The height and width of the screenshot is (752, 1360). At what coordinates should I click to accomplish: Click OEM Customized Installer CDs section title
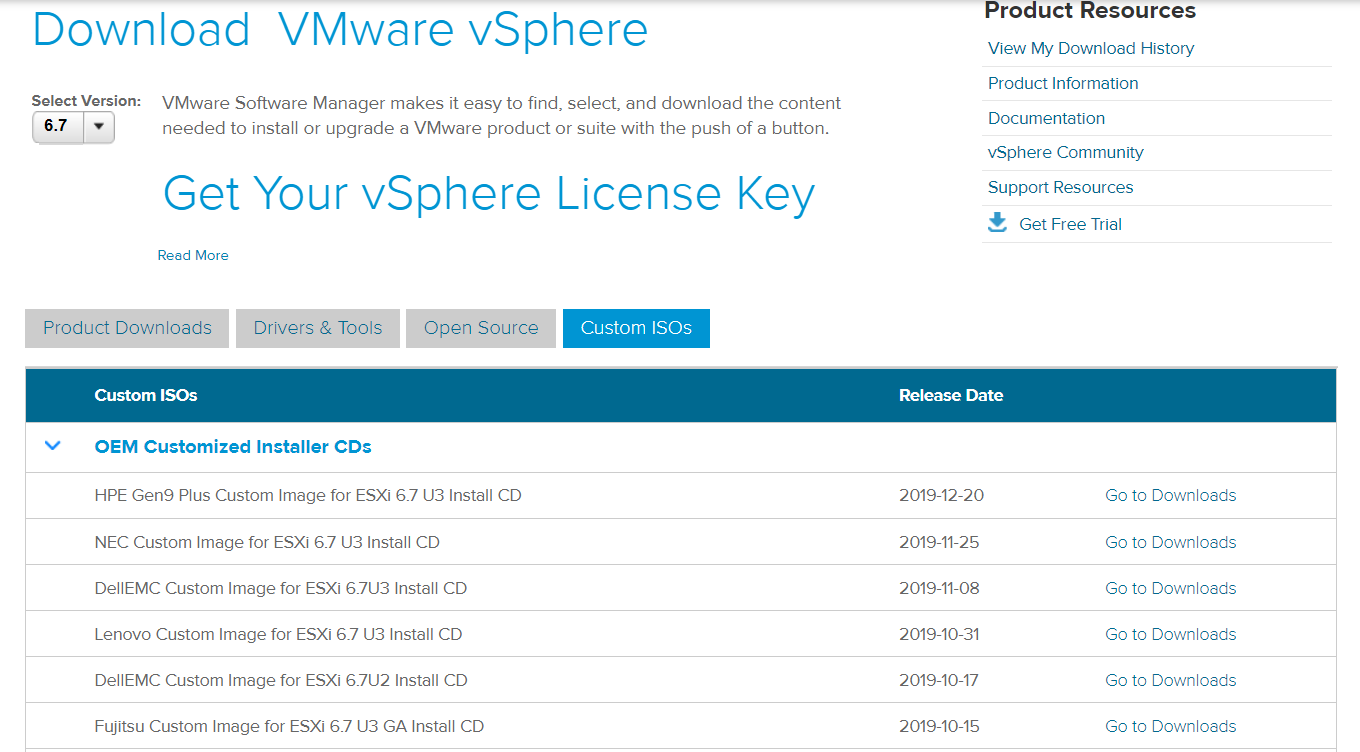coord(233,447)
